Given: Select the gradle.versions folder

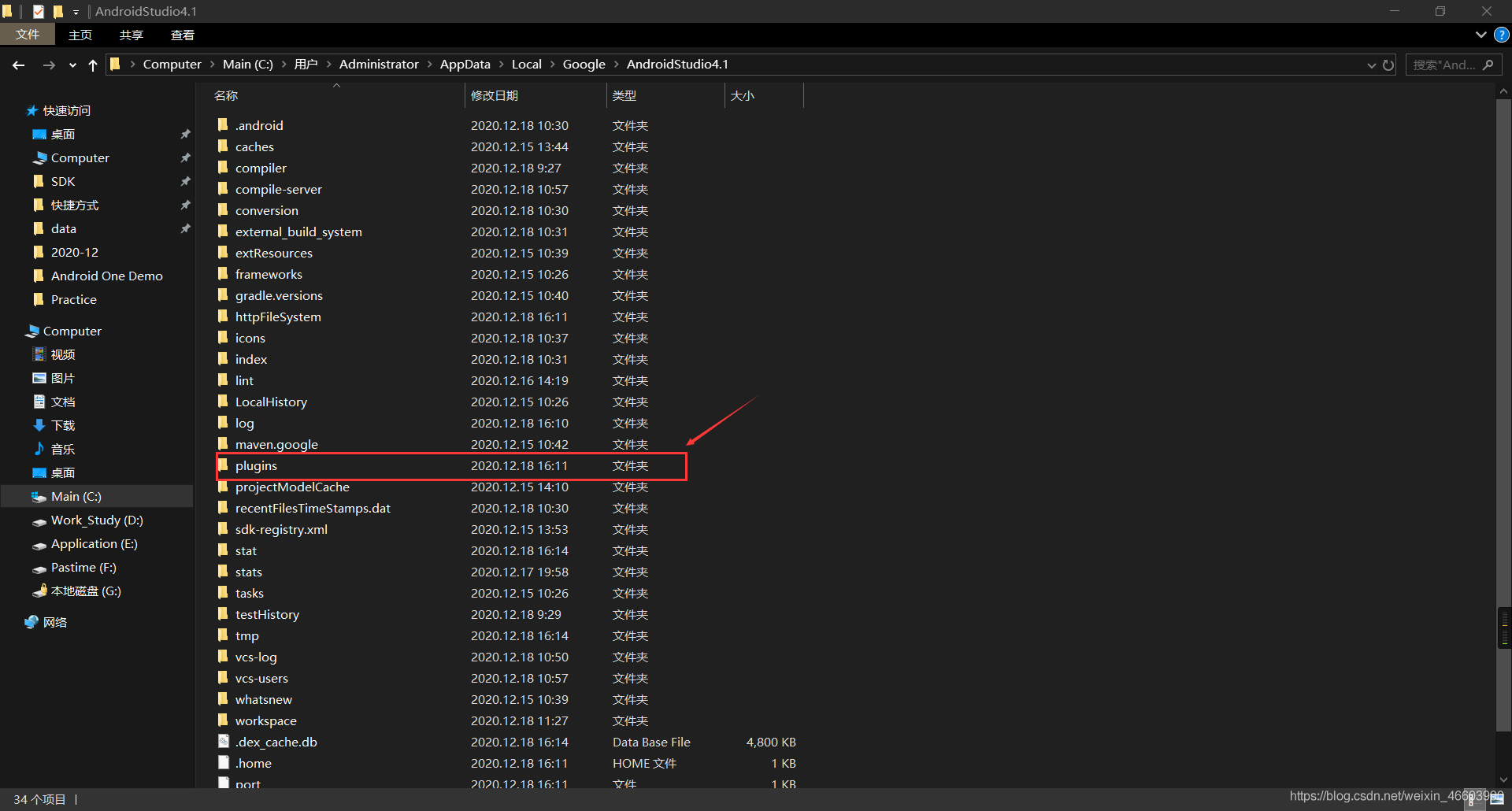Looking at the screenshot, I should click(x=279, y=295).
